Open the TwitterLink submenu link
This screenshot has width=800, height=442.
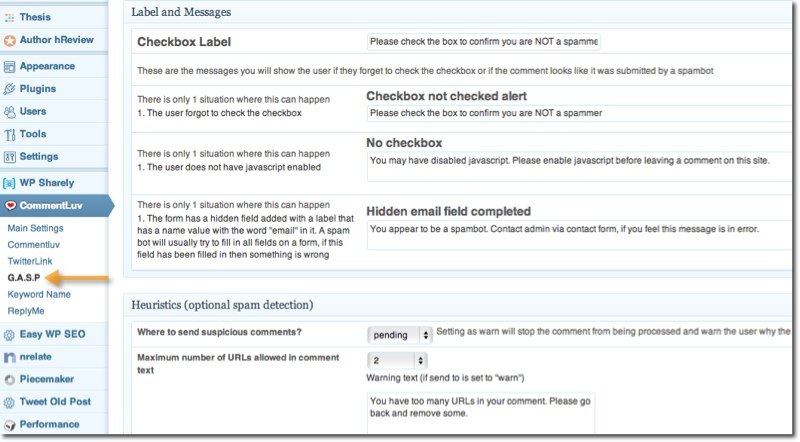[x=31, y=260]
